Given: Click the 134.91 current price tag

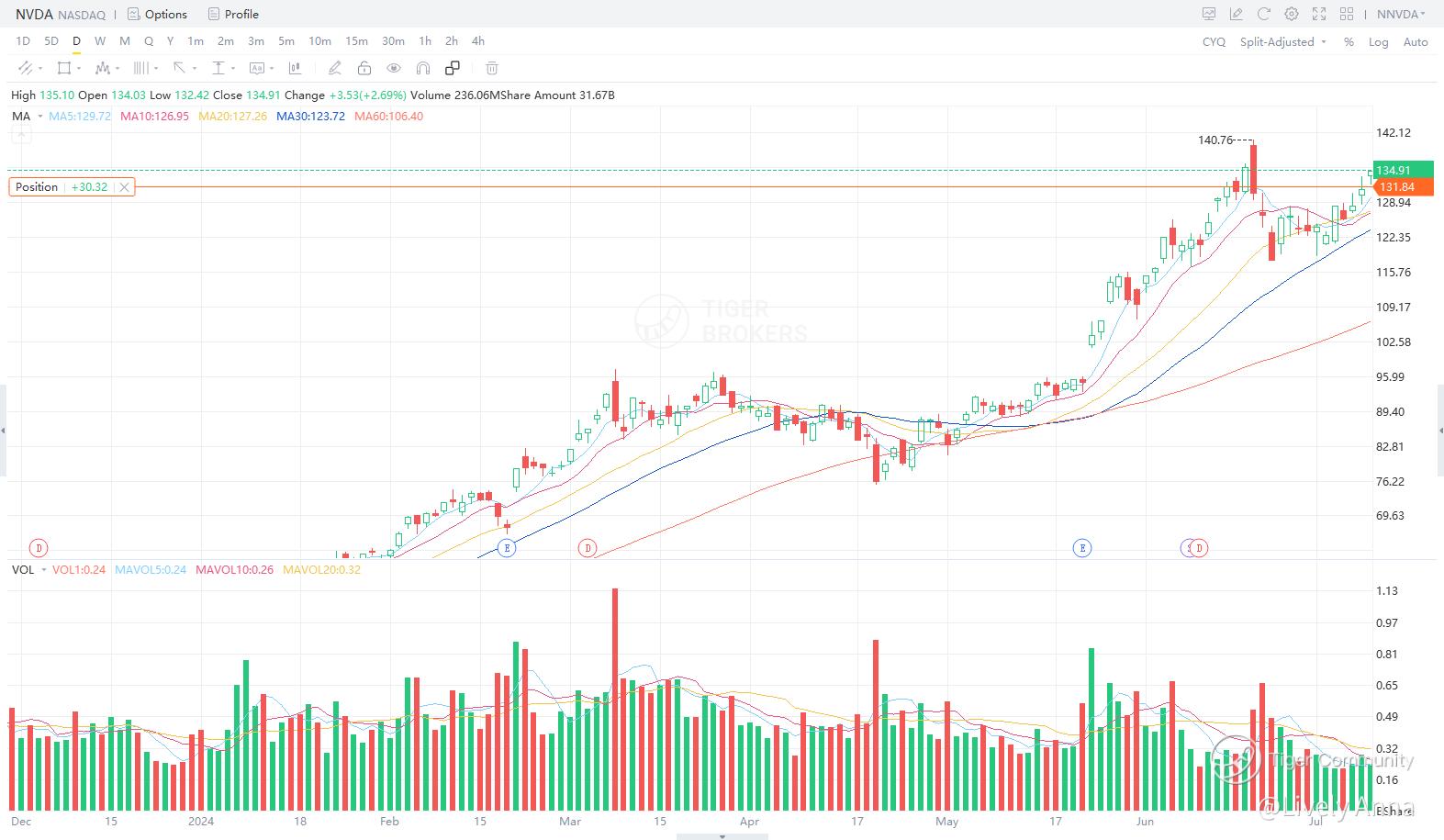Looking at the screenshot, I should point(1403,170).
